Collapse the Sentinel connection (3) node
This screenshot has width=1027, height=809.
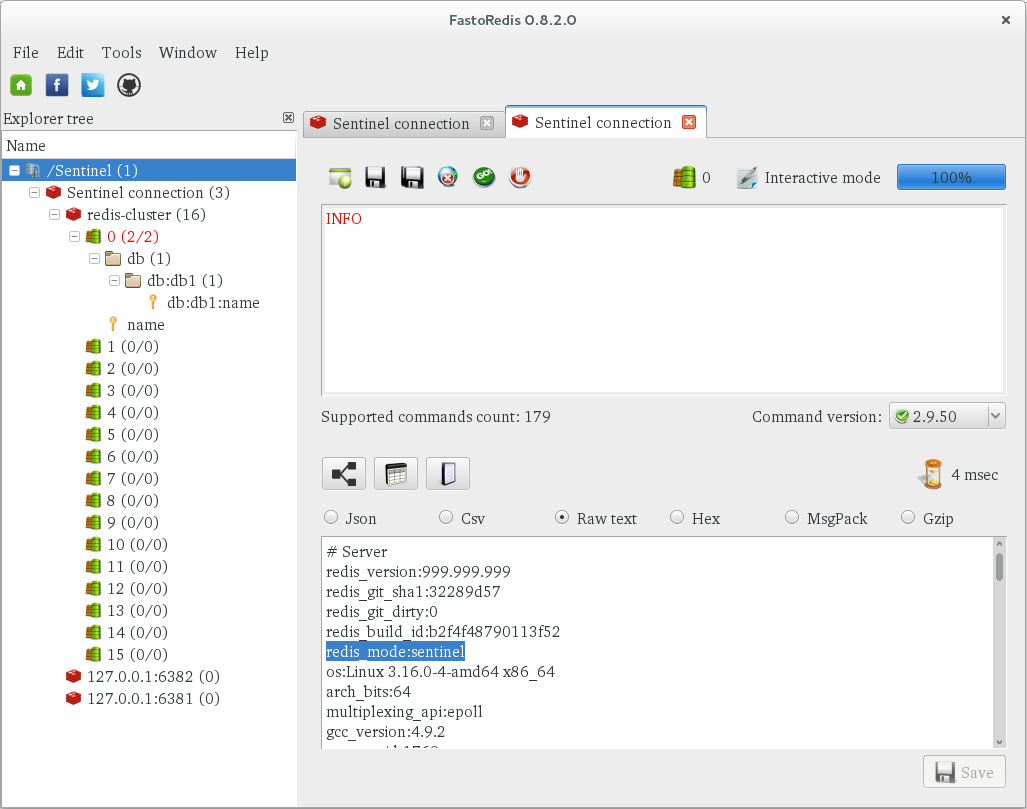tap(35, 193)
